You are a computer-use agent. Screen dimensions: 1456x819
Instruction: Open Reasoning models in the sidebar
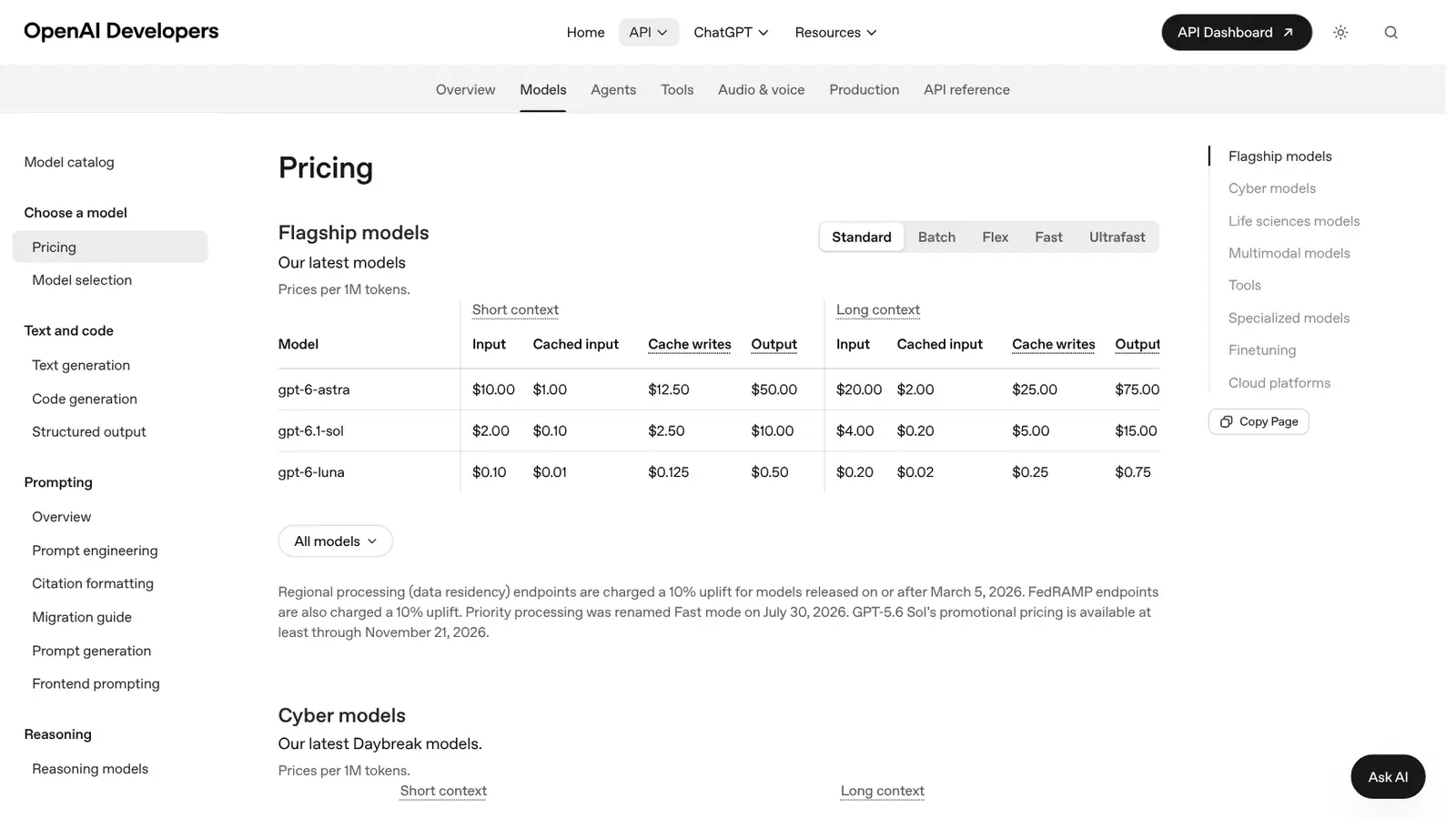(90, 769)
